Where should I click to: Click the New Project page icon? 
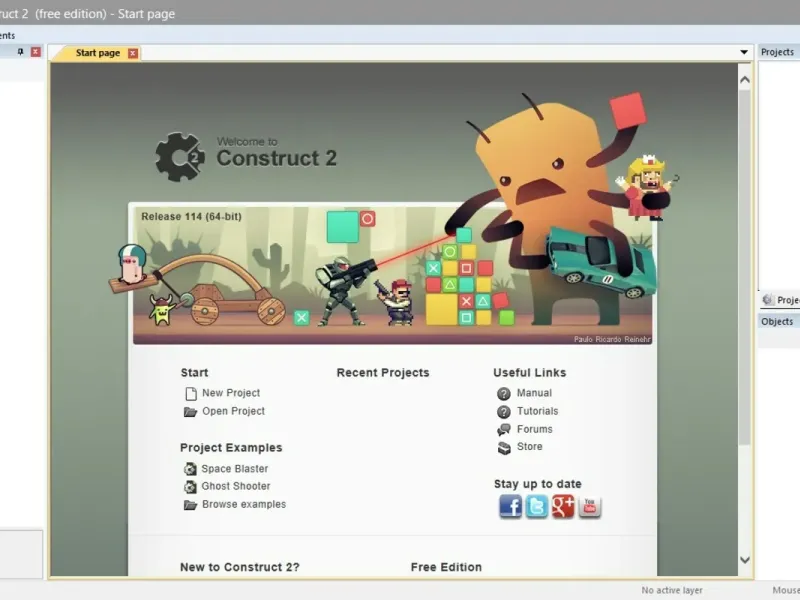point(191,393)
